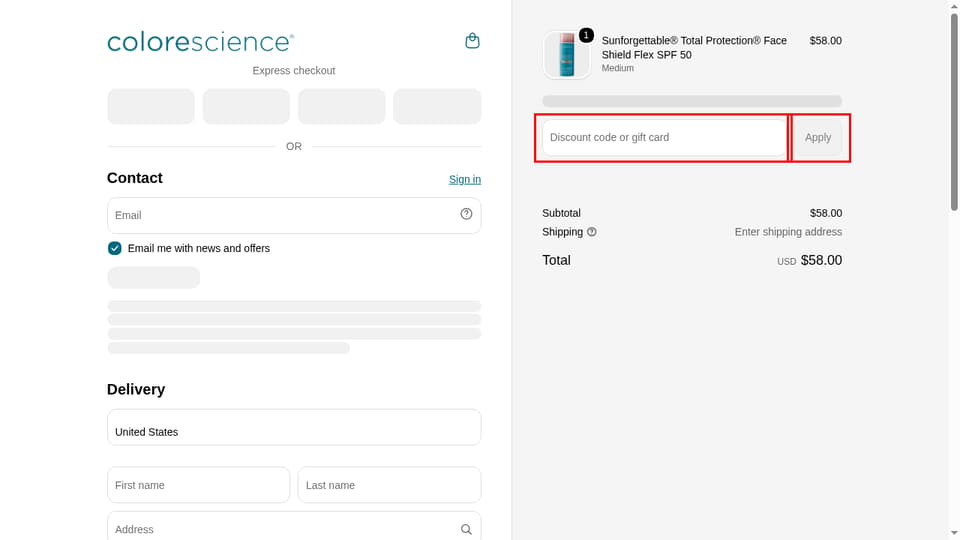Screen dimensions: 960x540
Task: Focus the Discount code or gift card field
Action: pos(664,138)
